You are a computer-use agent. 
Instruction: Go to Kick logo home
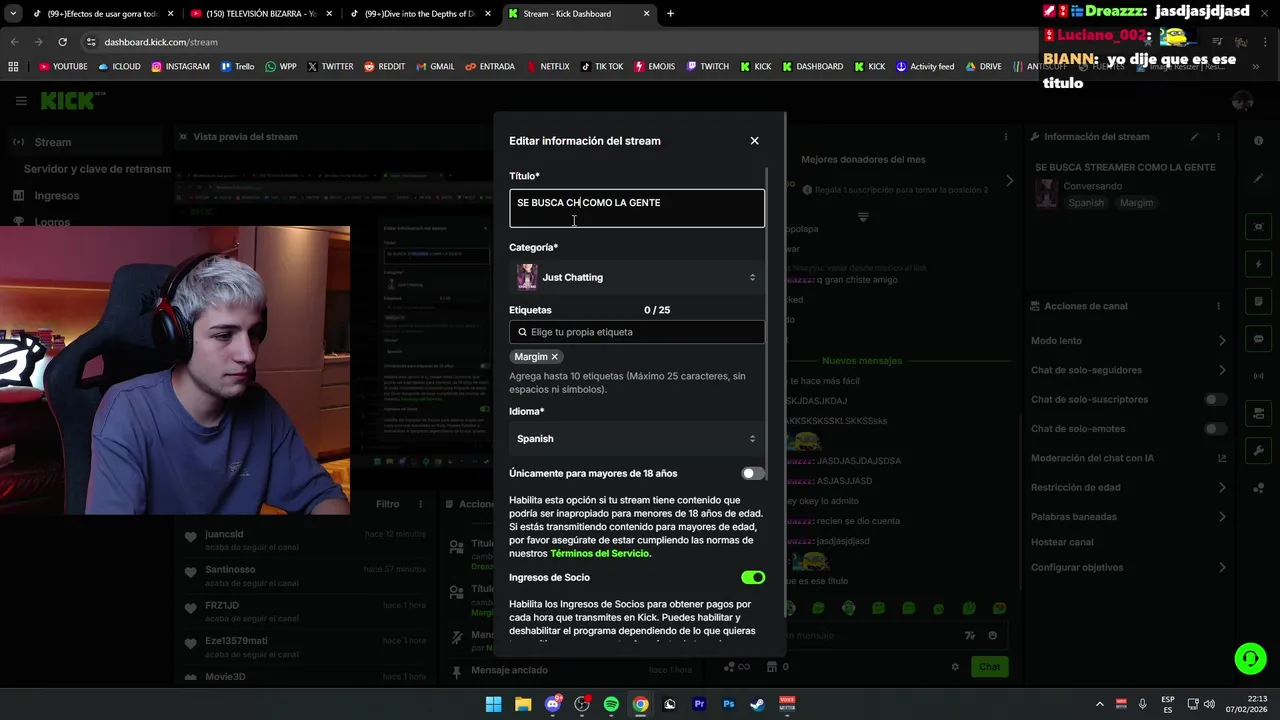pyautogui.click(x=72, y=100)
